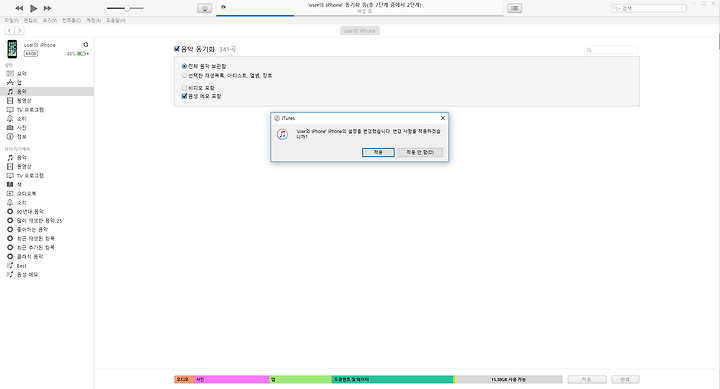Click the 완료 button at bottom right
720x389 pixels.
pos(625,379)
